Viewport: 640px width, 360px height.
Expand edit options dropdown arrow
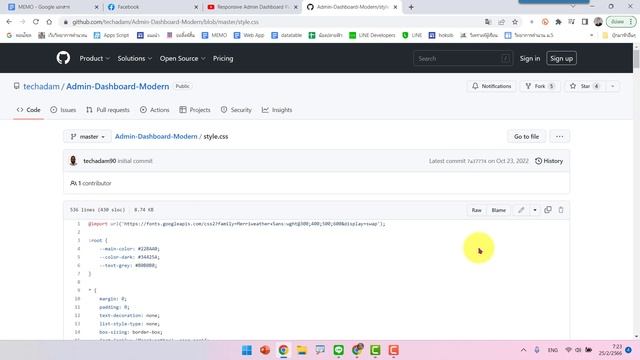(535, 210)
